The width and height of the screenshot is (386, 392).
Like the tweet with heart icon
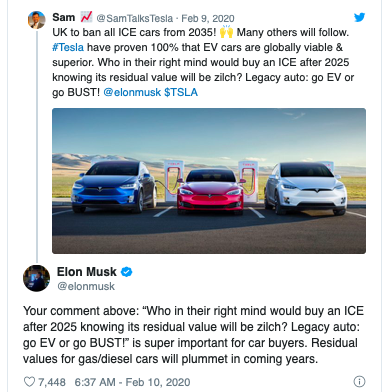[29, 382]
